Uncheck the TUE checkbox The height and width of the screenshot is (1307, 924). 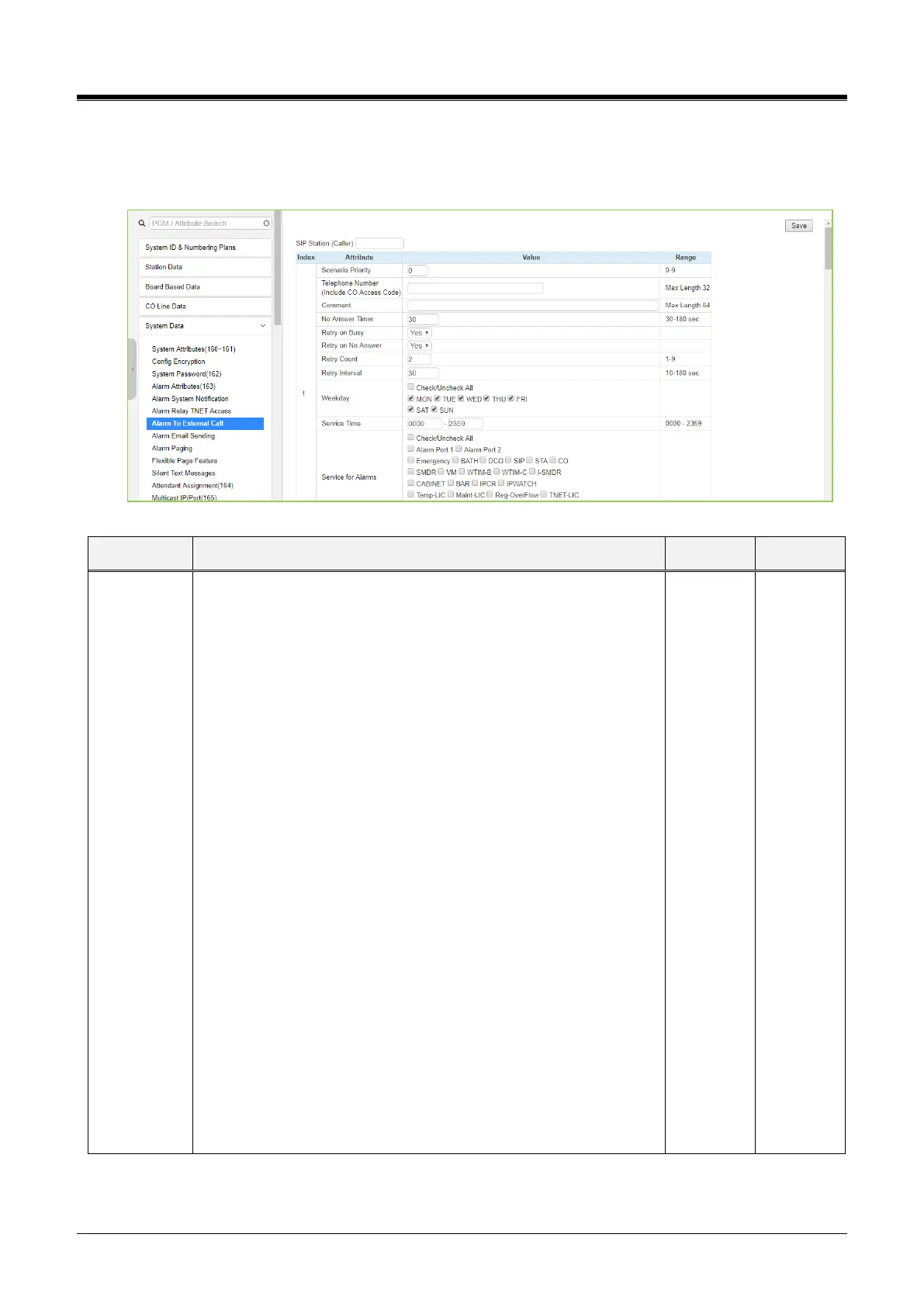[x=438, y=399]
